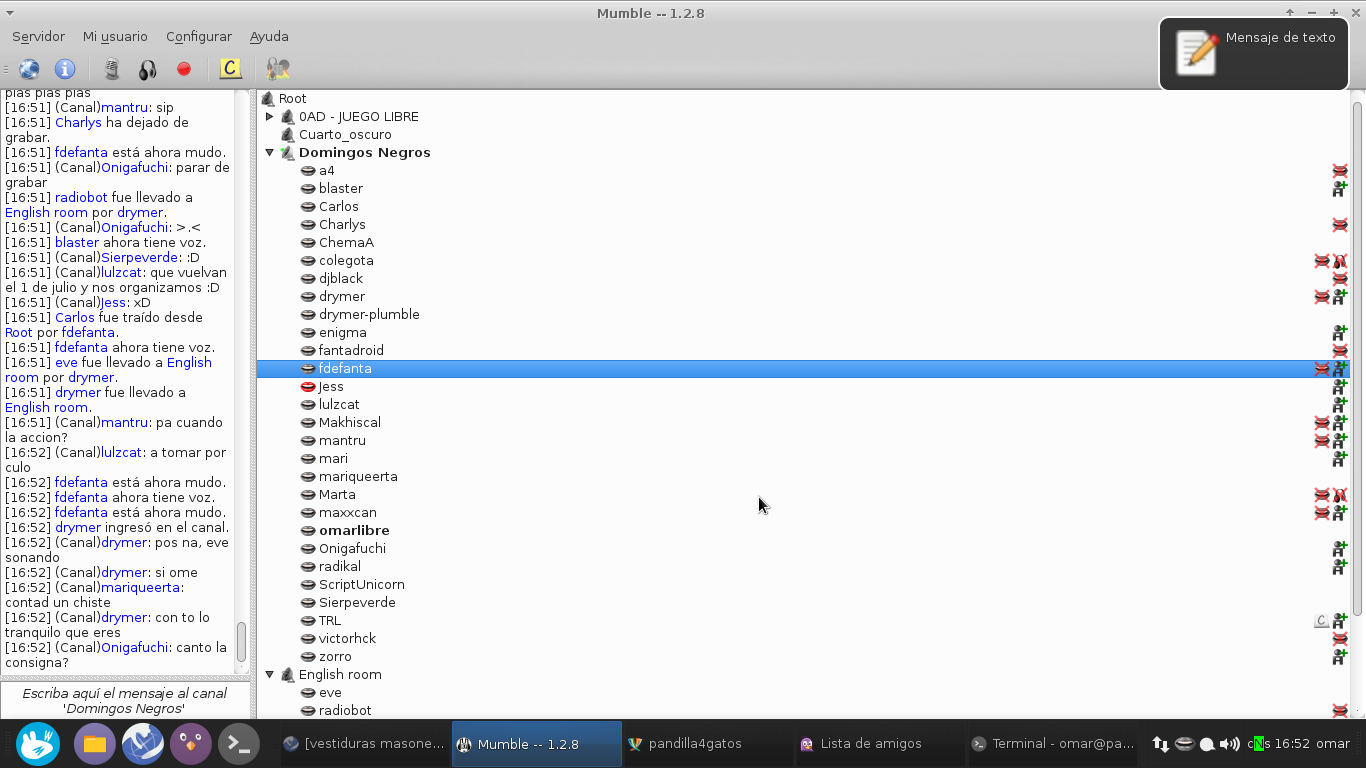Viewport: 1366px width, 768px height.
Task: Open the file manager folder icon in taskbar
Action: click(x=95, y=744)
